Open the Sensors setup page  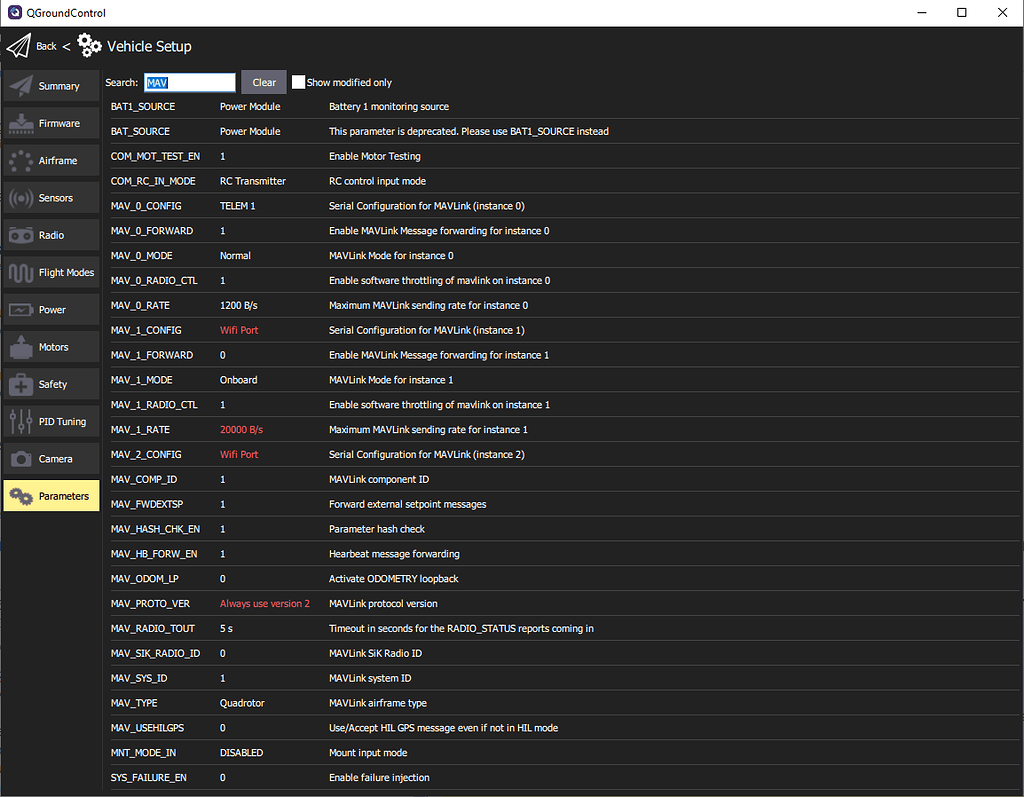(50, 198)
